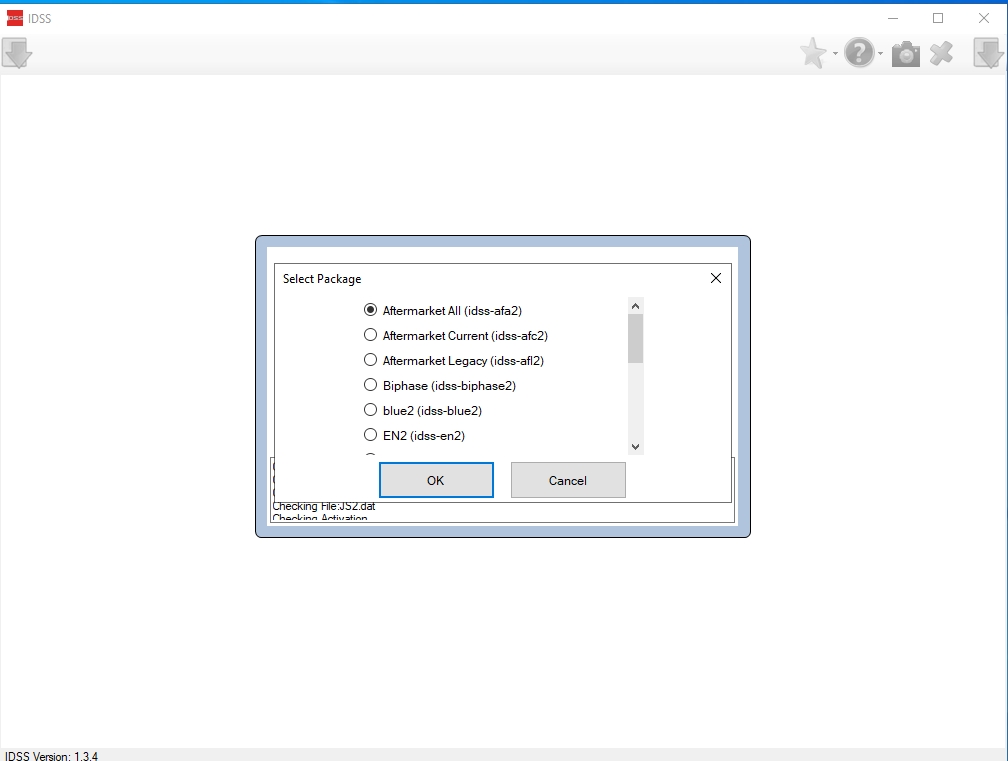Select the Aftermarket All (idss-afa2) option
Screen dimensions: 1008x761
point(371,310)
